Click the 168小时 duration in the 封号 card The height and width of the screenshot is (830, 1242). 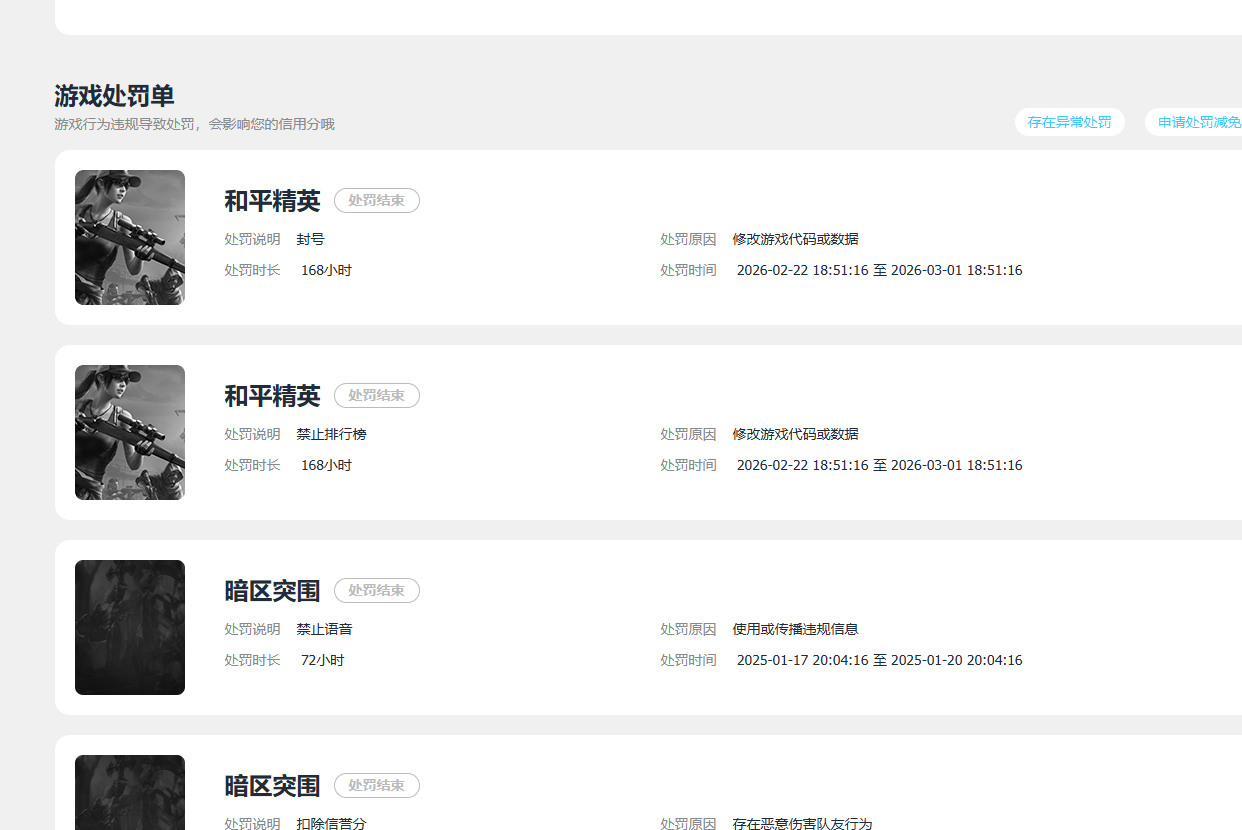(326, 270)
